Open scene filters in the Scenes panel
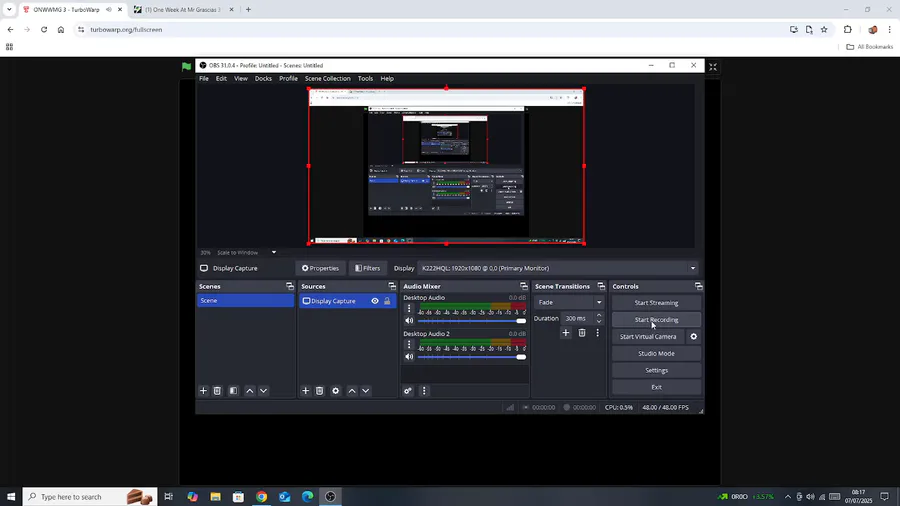The height and width of the screenshot is (506, 900). point(233,391)
